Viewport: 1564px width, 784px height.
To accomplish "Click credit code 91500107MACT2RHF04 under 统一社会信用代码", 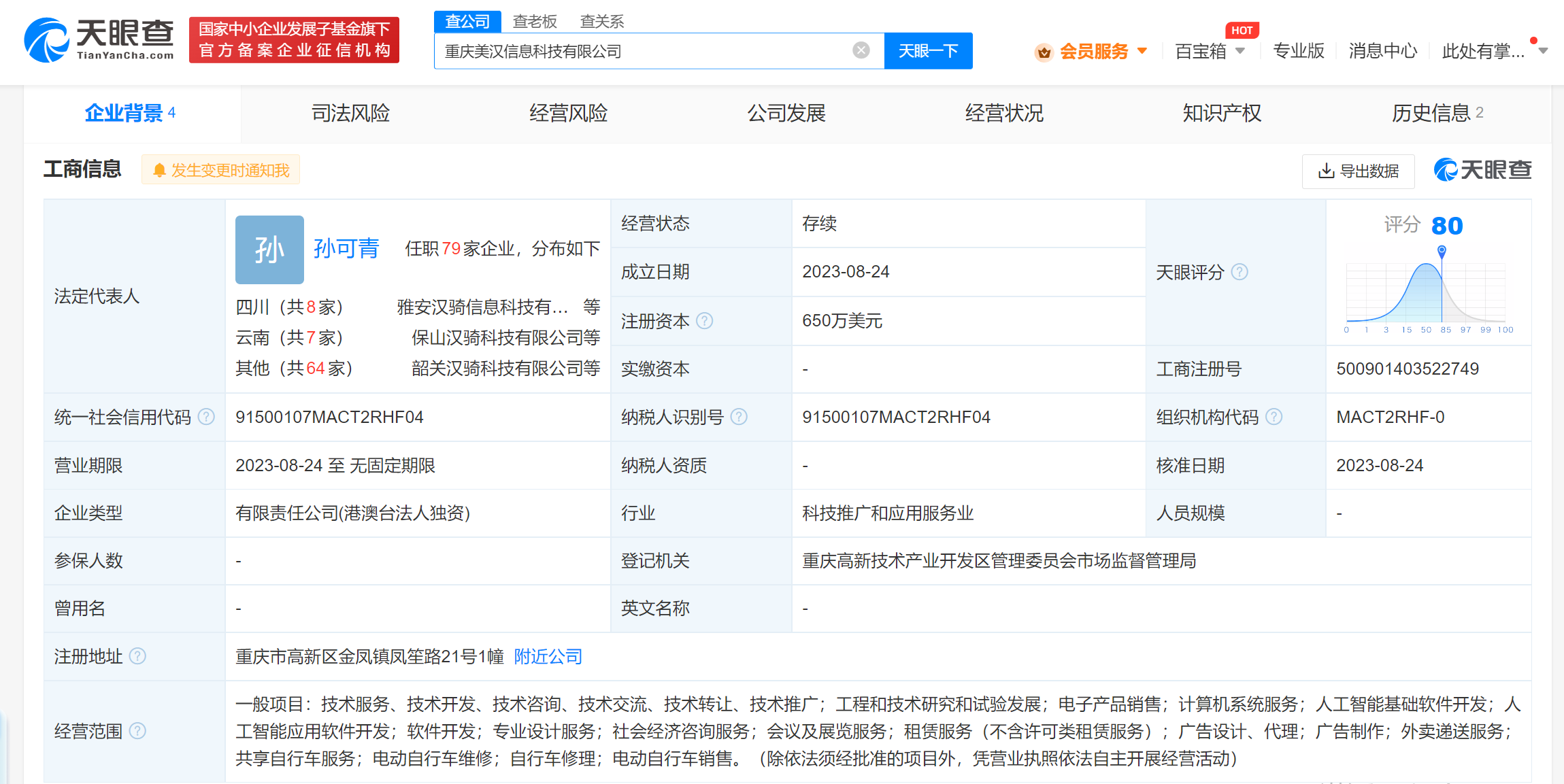I will tap(329, 417).
